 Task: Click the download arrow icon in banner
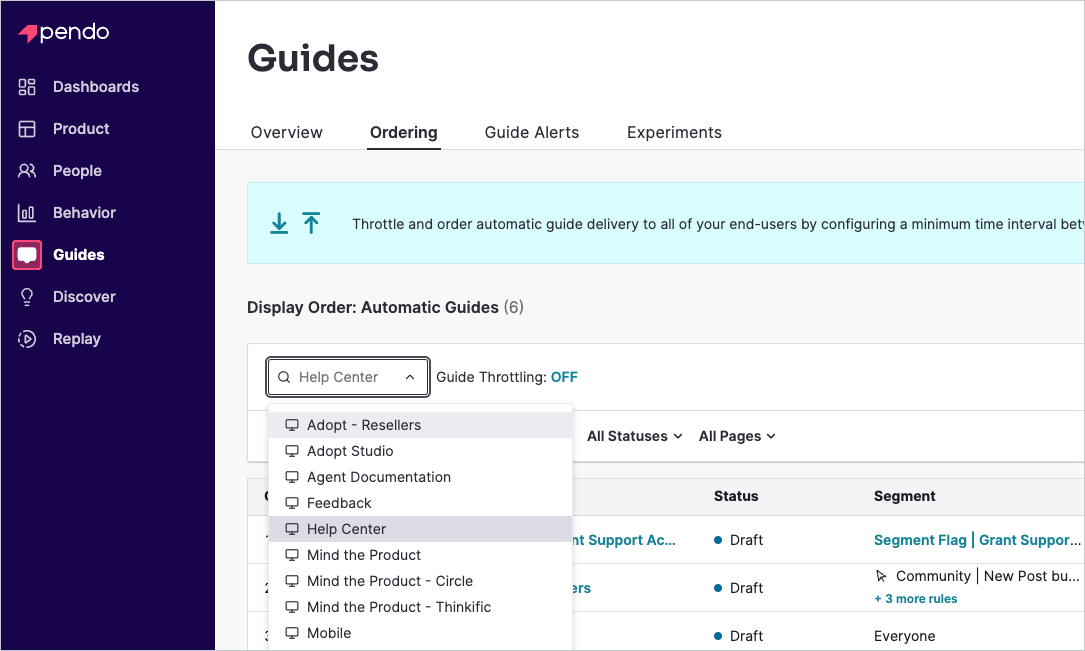279,223
